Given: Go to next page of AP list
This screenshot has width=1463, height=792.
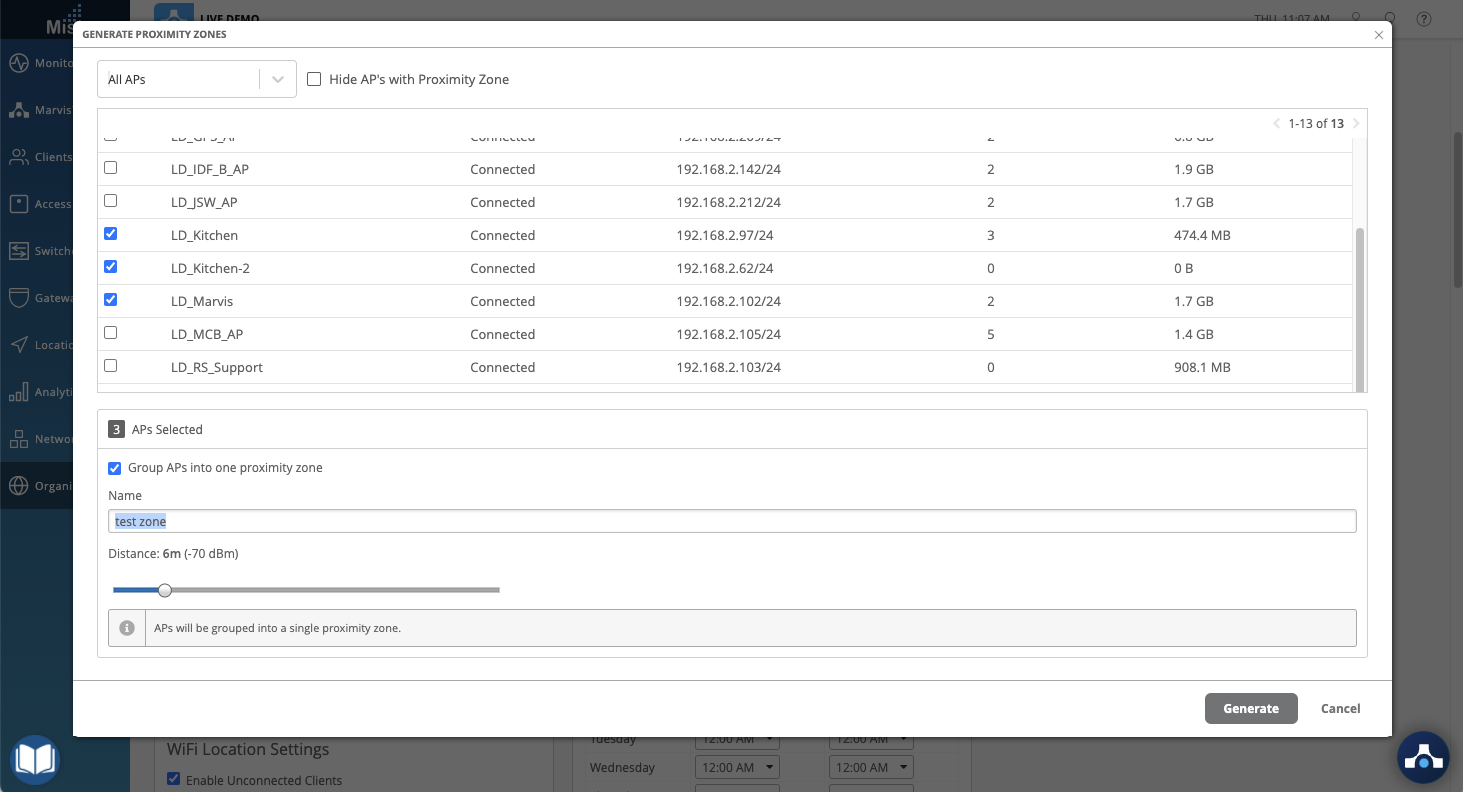Looking at the screenshot, I should (1356, 124).
